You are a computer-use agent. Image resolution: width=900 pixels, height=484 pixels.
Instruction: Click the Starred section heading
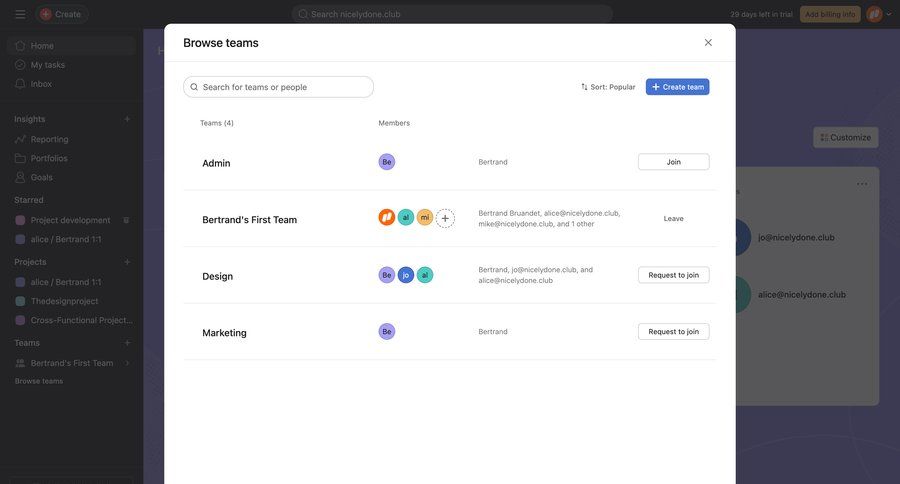pyautogui.click(x=29, y=200)
